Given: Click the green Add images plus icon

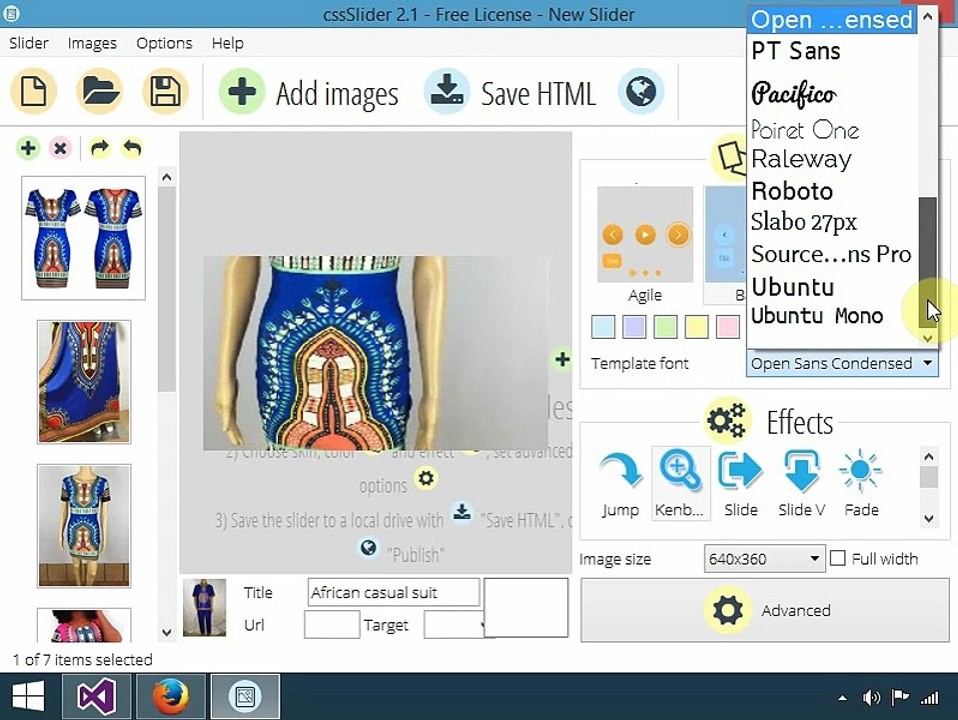Looking at the screenshot, I should pyautogui.click(x=242, y=92).
